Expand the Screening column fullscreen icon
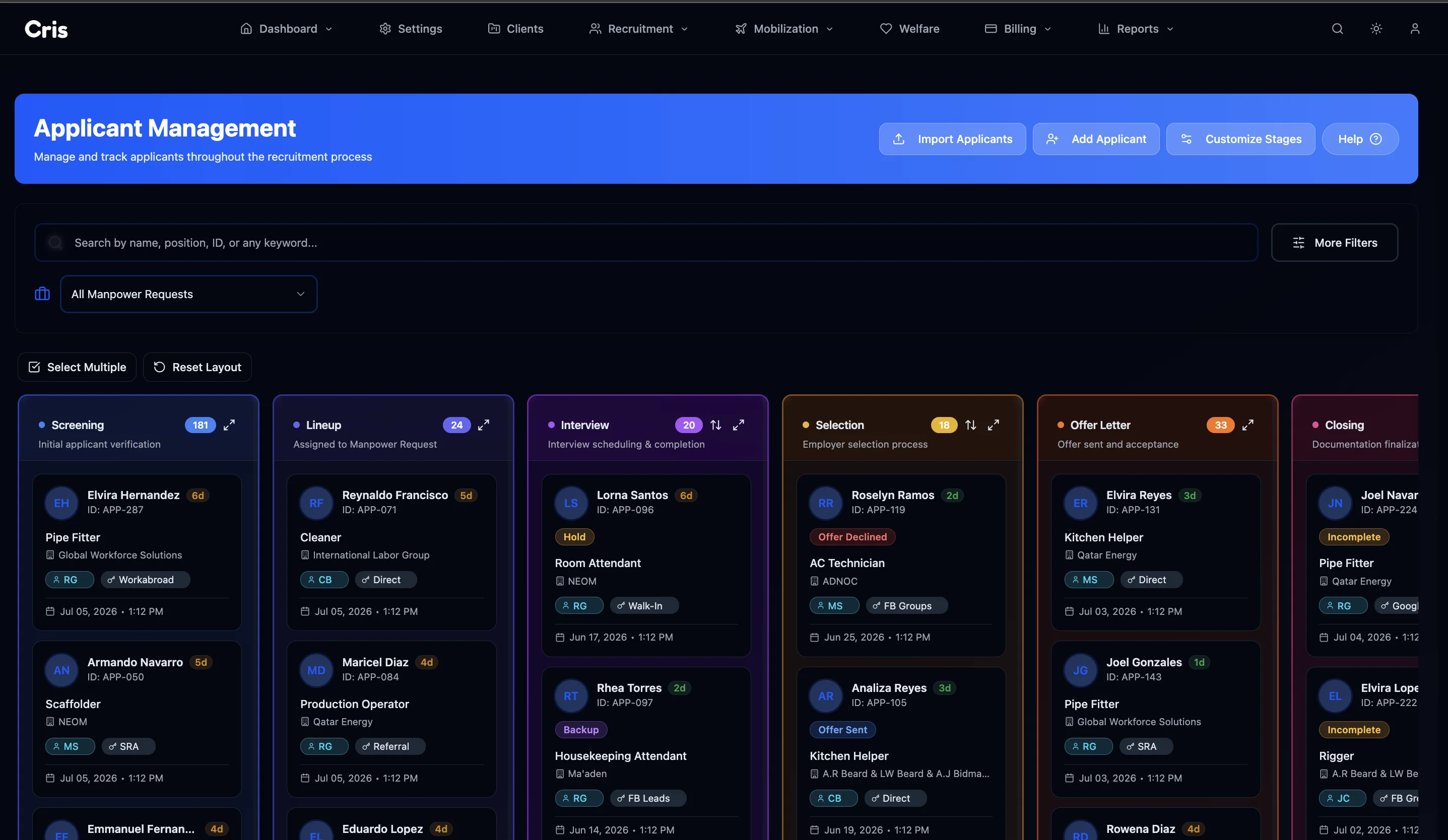This screenshot has width=1448, height=840. [x=229, y=425]
